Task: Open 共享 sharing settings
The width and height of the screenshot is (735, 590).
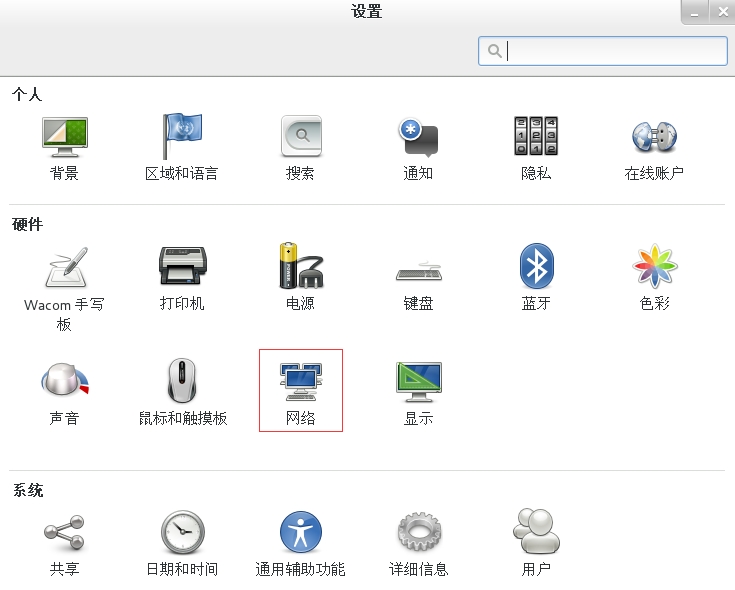Action: click(65, 545)
